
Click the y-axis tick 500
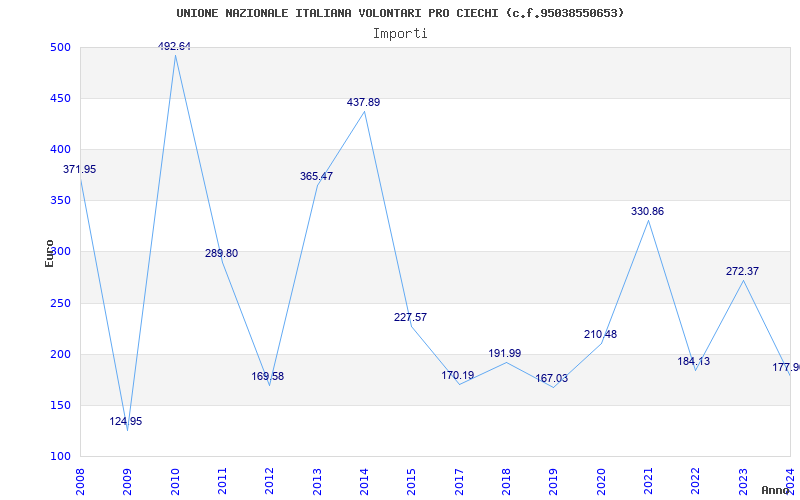click(x=59, y=47)
